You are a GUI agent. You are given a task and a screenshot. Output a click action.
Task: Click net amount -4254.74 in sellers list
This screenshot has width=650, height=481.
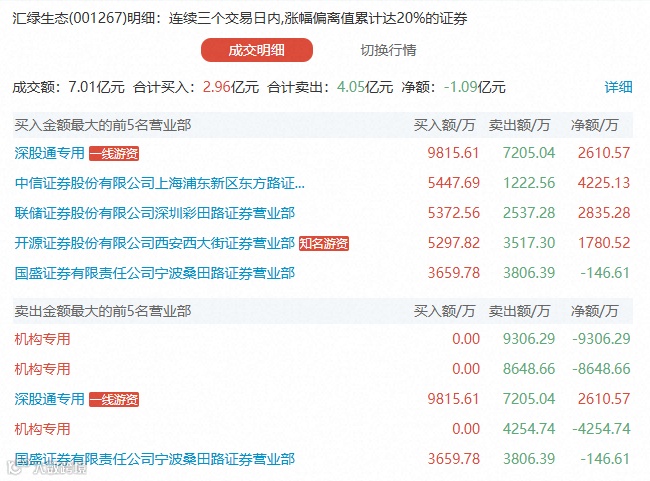[x=601, y=429]
